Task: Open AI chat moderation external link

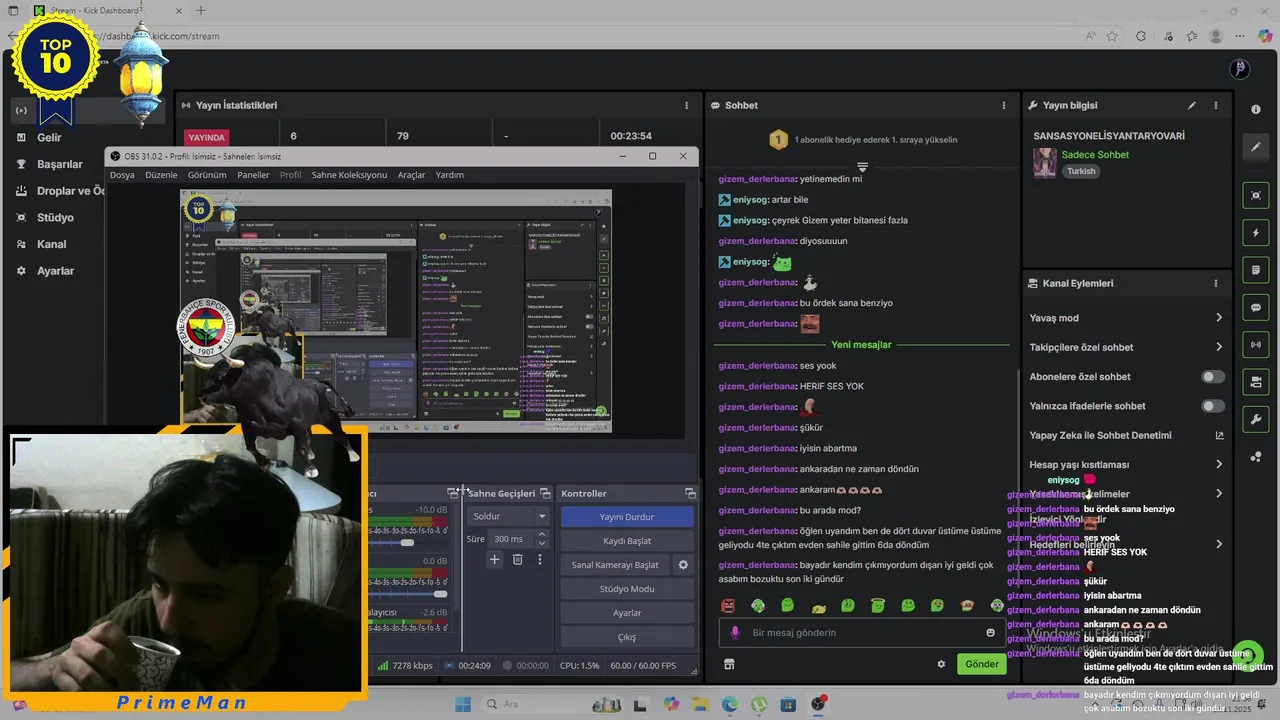Action: coord(1219,435)
